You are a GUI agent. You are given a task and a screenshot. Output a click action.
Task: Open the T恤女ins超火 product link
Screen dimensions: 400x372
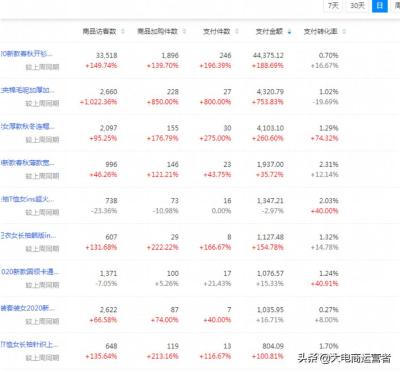(x=27, y=199)
